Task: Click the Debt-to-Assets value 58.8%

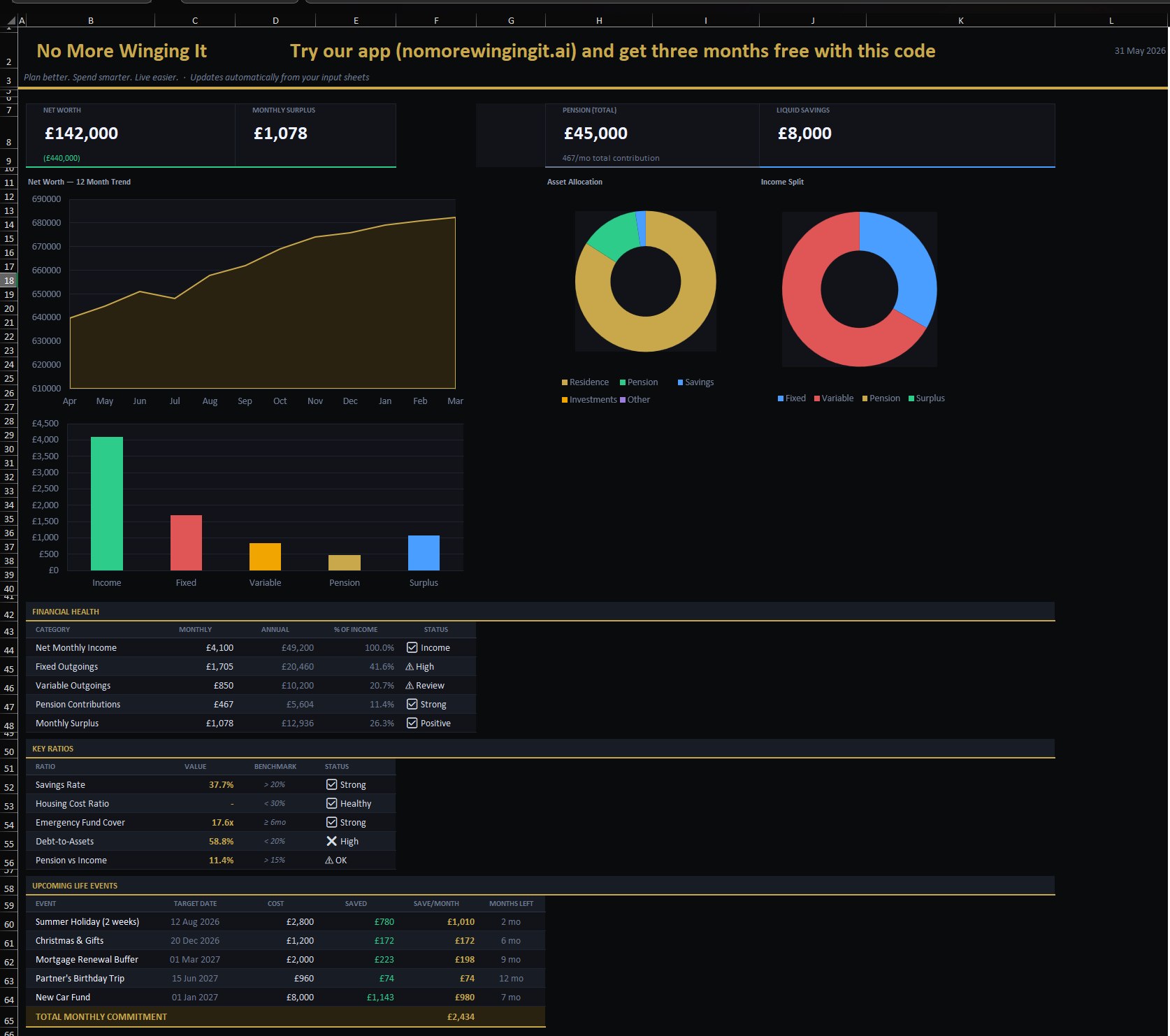Action: point(221,842)
